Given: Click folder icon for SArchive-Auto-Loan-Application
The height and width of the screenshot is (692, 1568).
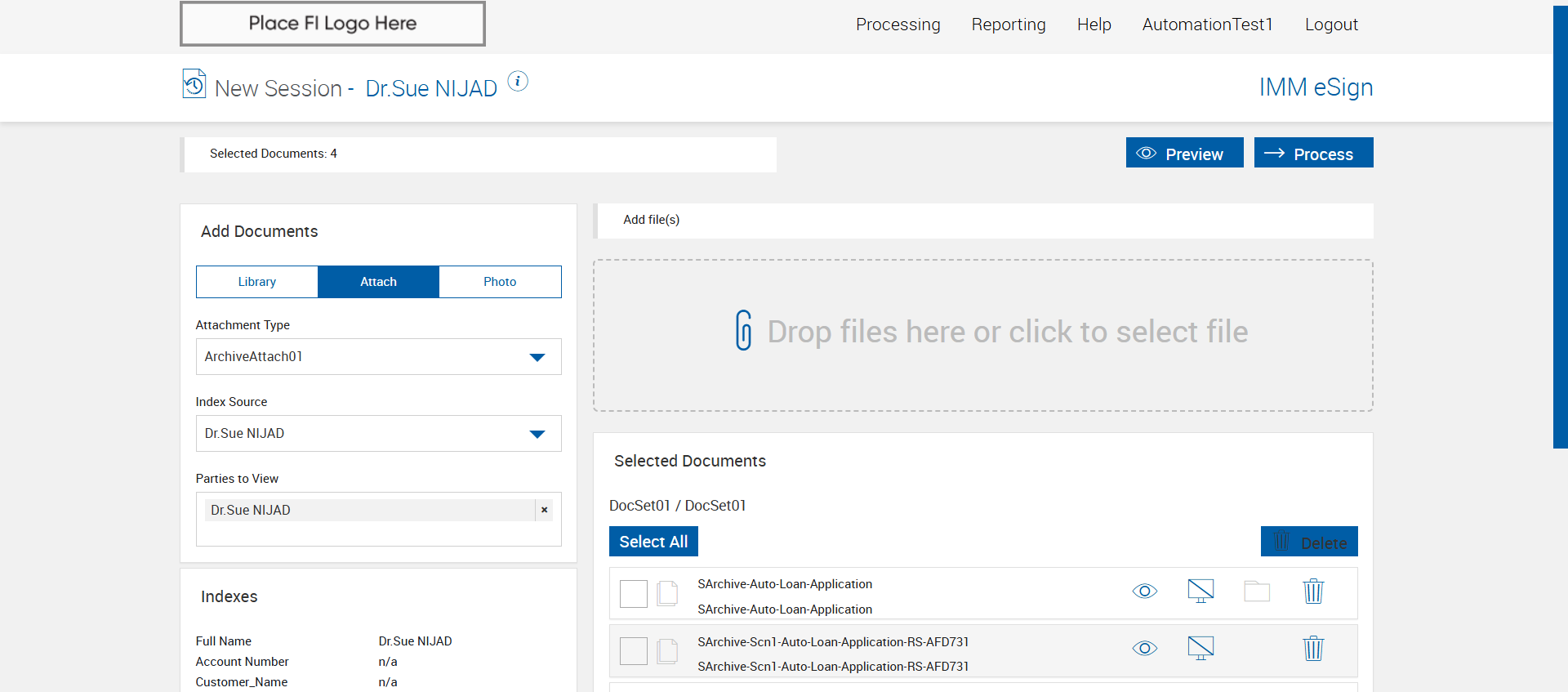Looking at the screenshot, I should click(x=1257, y=591).
